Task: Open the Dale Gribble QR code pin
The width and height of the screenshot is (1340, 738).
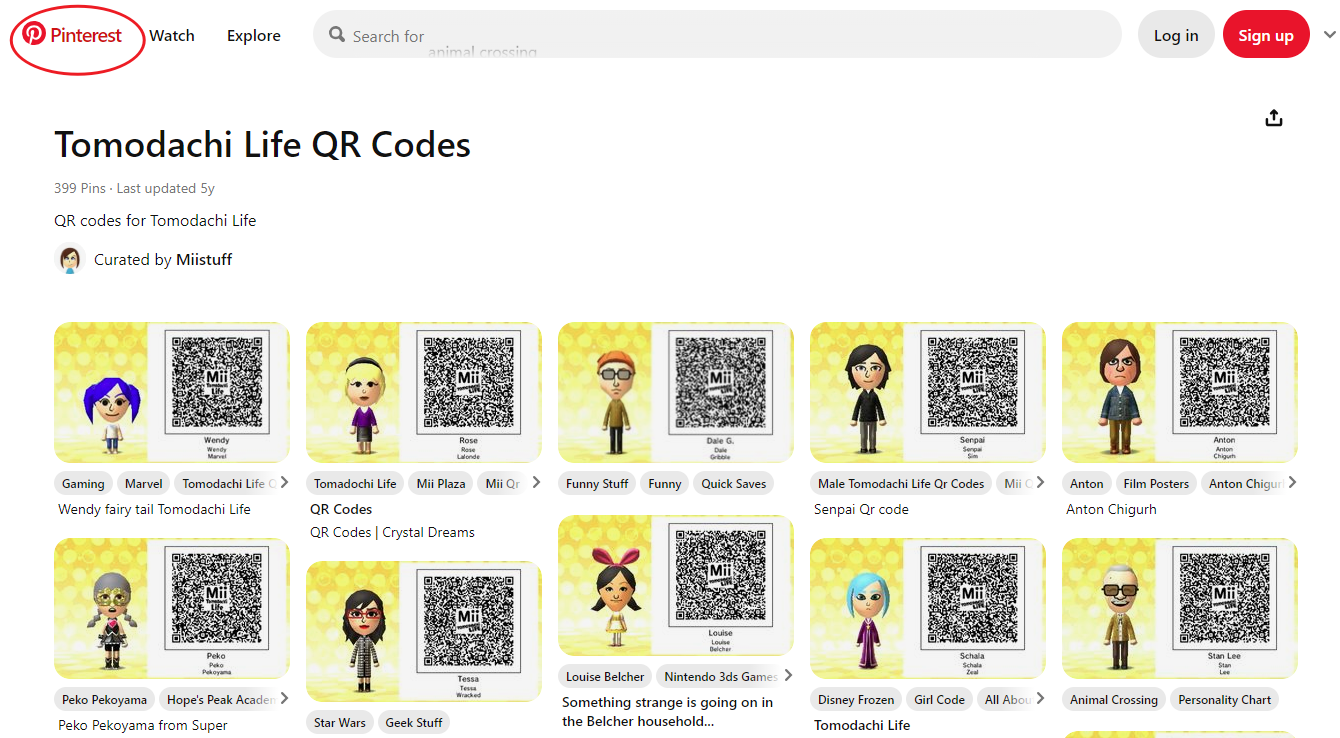Action: click(x=676, y=392)
